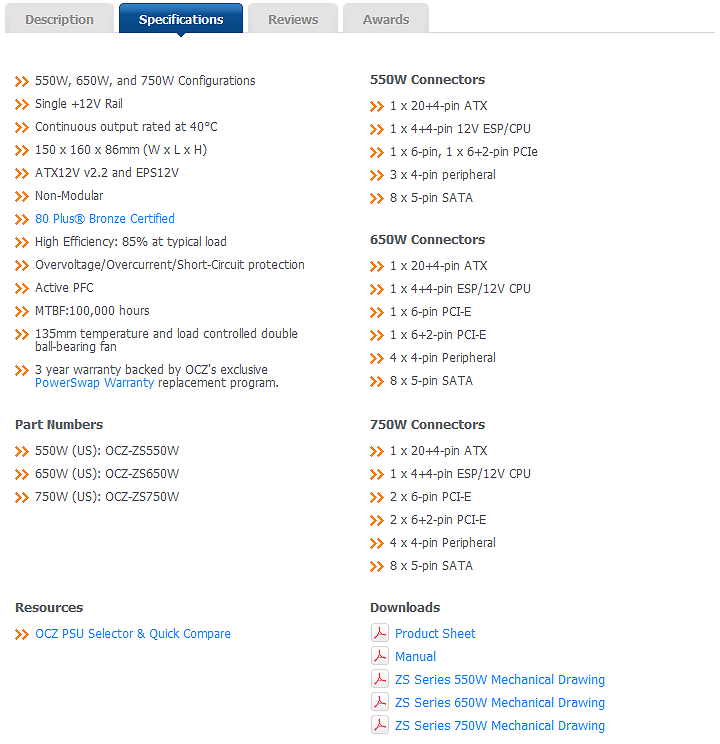This screenshot has width=720, height=744.
Task: Switch to the Description tab
Action: [x=59, y=19]
